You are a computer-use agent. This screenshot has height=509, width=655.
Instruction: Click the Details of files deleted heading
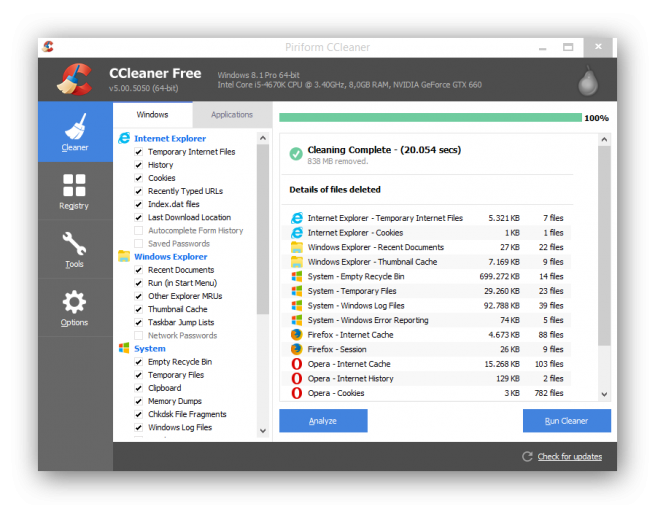tap(335, 190)
